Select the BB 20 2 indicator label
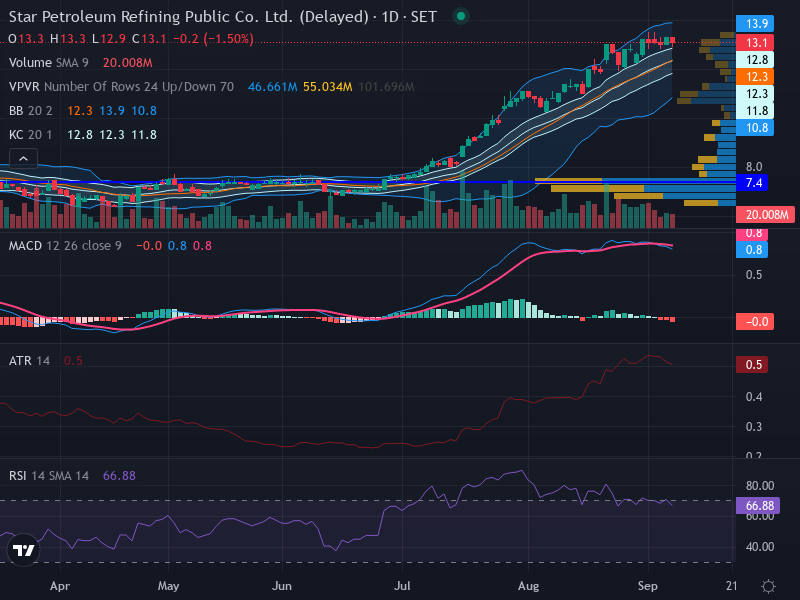The height and width of the screenshot is (600, 800). pyautogui.click(x=31, y=111)
